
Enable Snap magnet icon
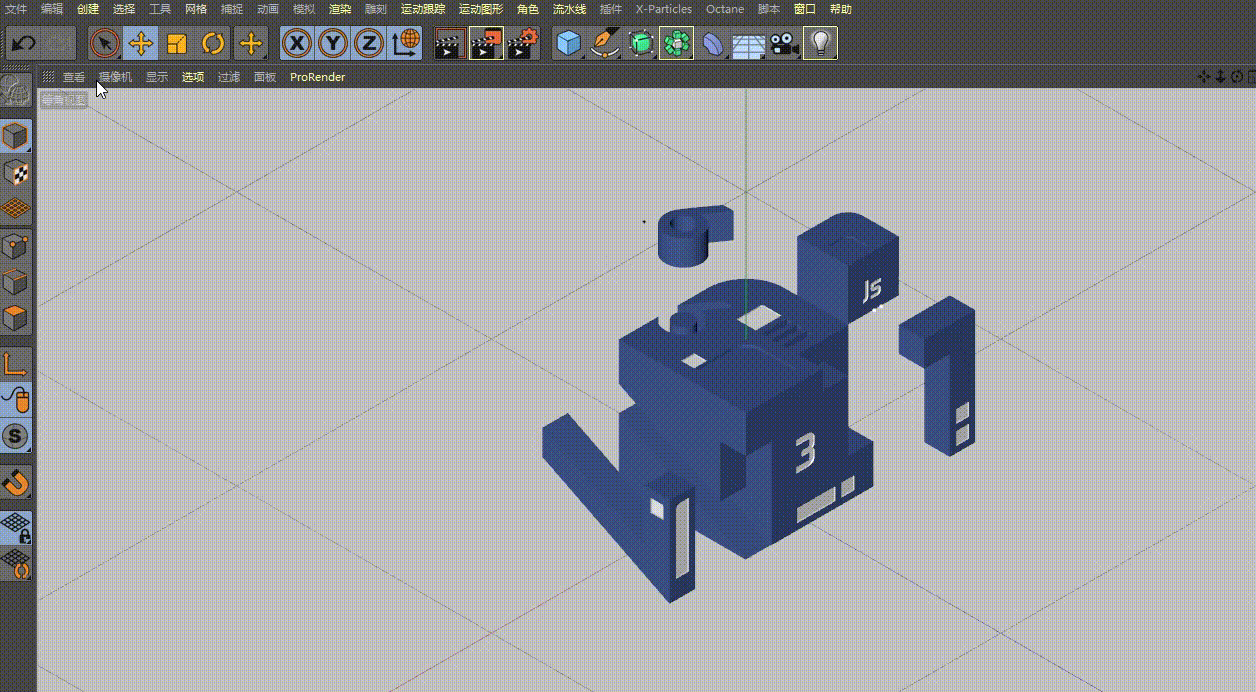(16, 482)
